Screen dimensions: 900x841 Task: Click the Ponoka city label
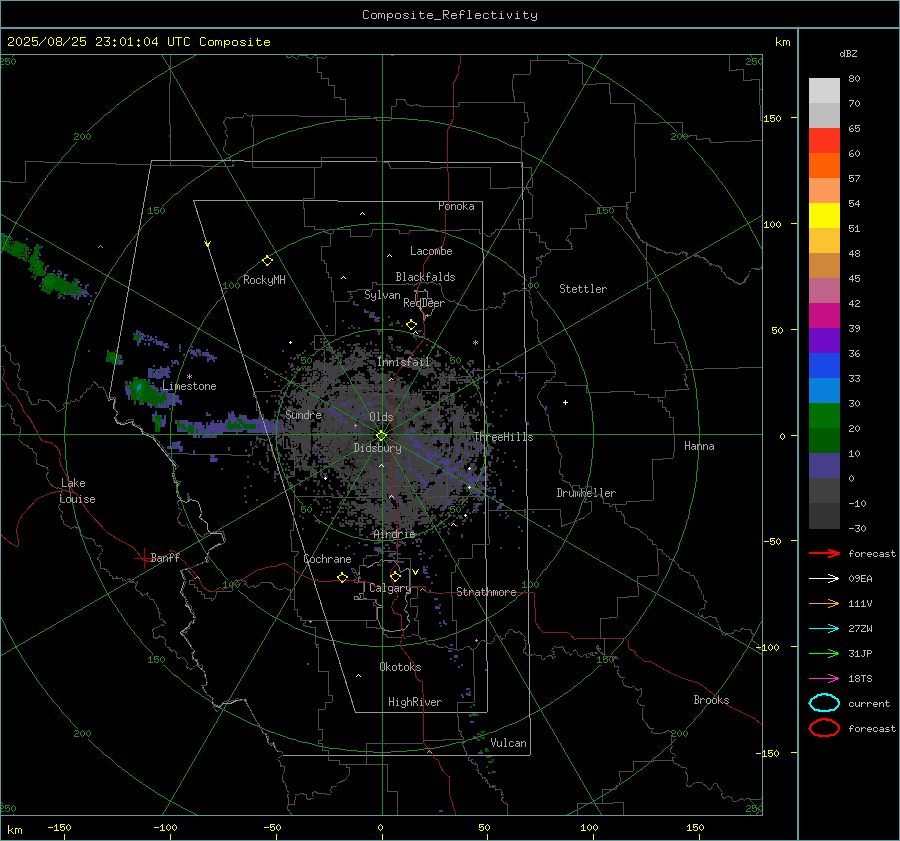[x=456, y=206]
